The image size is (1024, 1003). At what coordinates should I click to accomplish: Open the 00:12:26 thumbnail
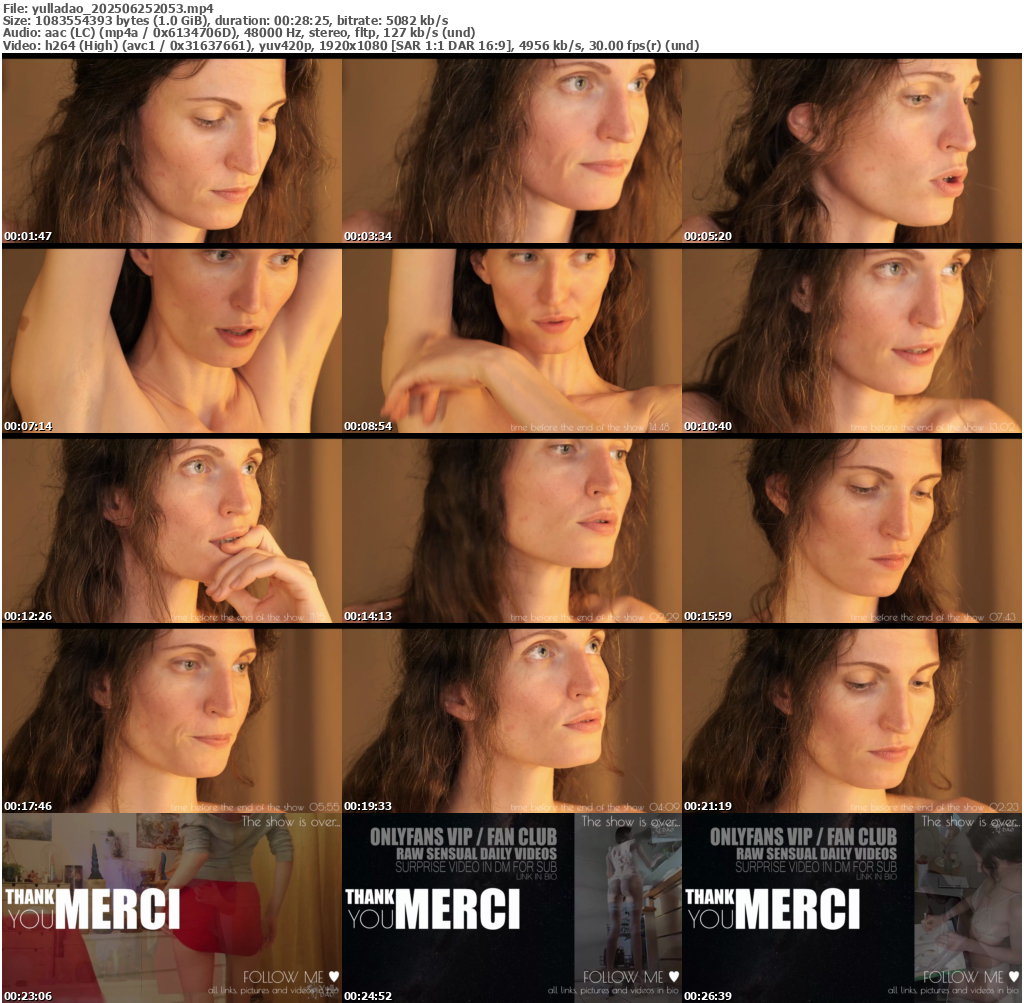[171, 530]
